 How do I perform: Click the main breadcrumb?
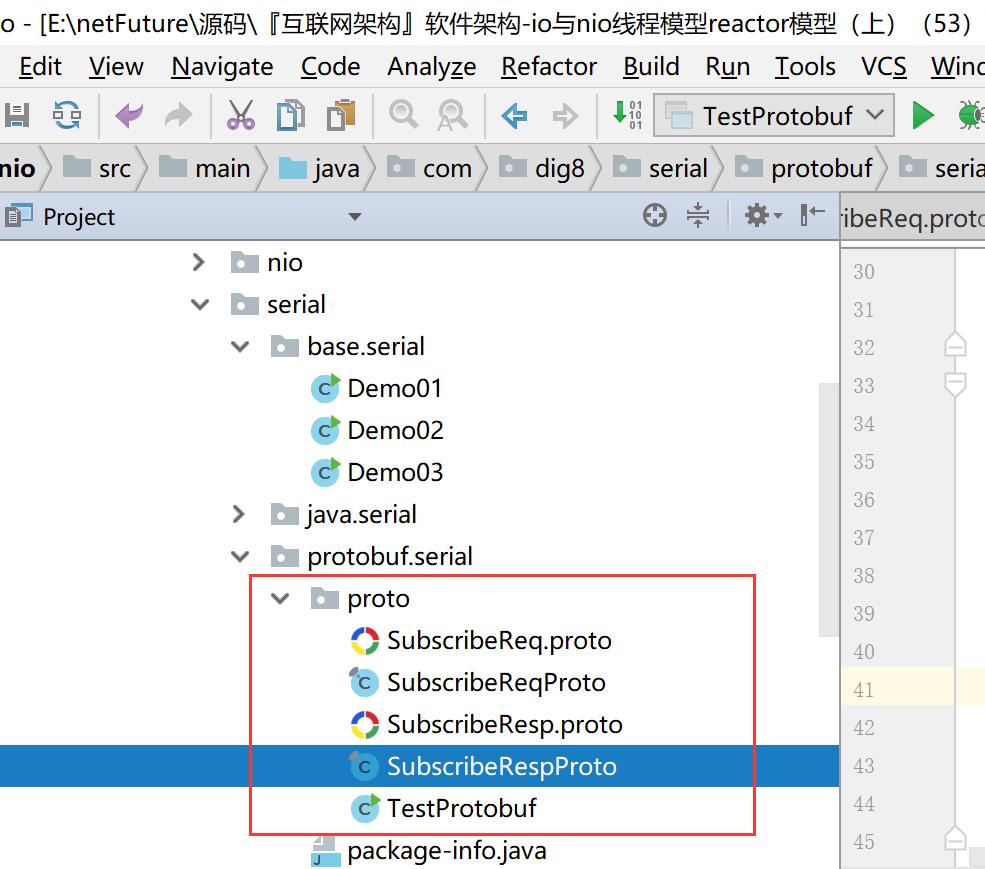pyautogui.click(x=205, y=168)
